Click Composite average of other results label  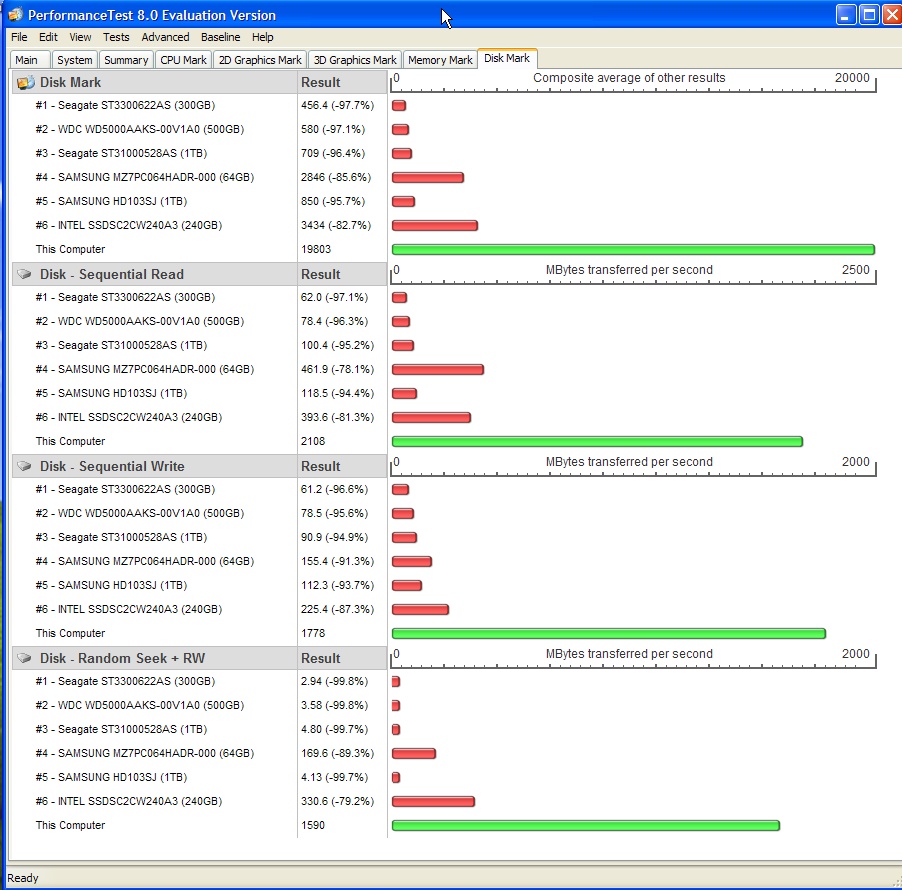click(x=629, y=78)
